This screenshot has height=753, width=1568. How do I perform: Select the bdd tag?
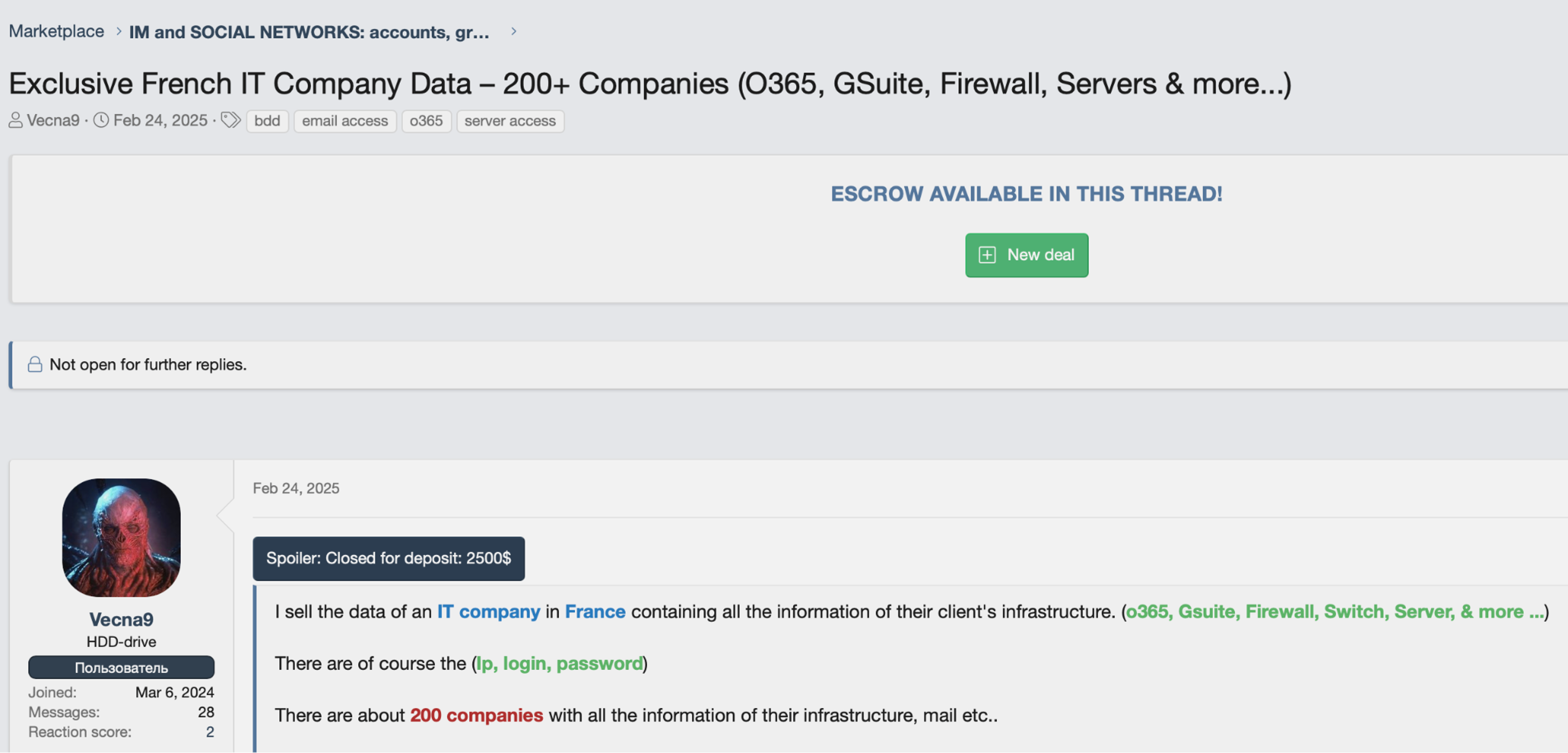click(267, 121)
